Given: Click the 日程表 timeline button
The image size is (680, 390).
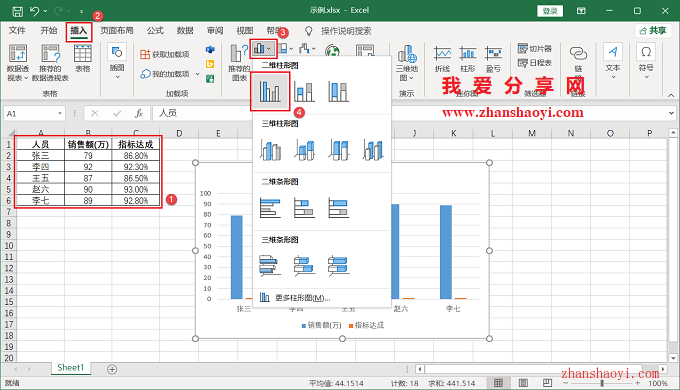Looking at the screenshot, I should coord(535,63).
